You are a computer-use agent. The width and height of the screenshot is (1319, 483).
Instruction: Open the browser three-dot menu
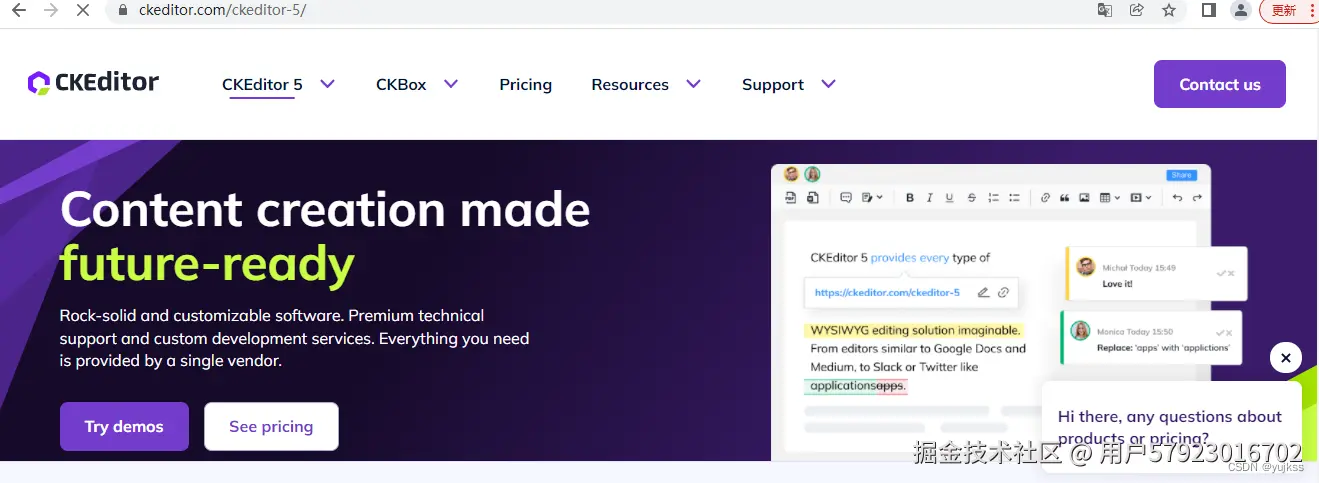(1313, 10)
